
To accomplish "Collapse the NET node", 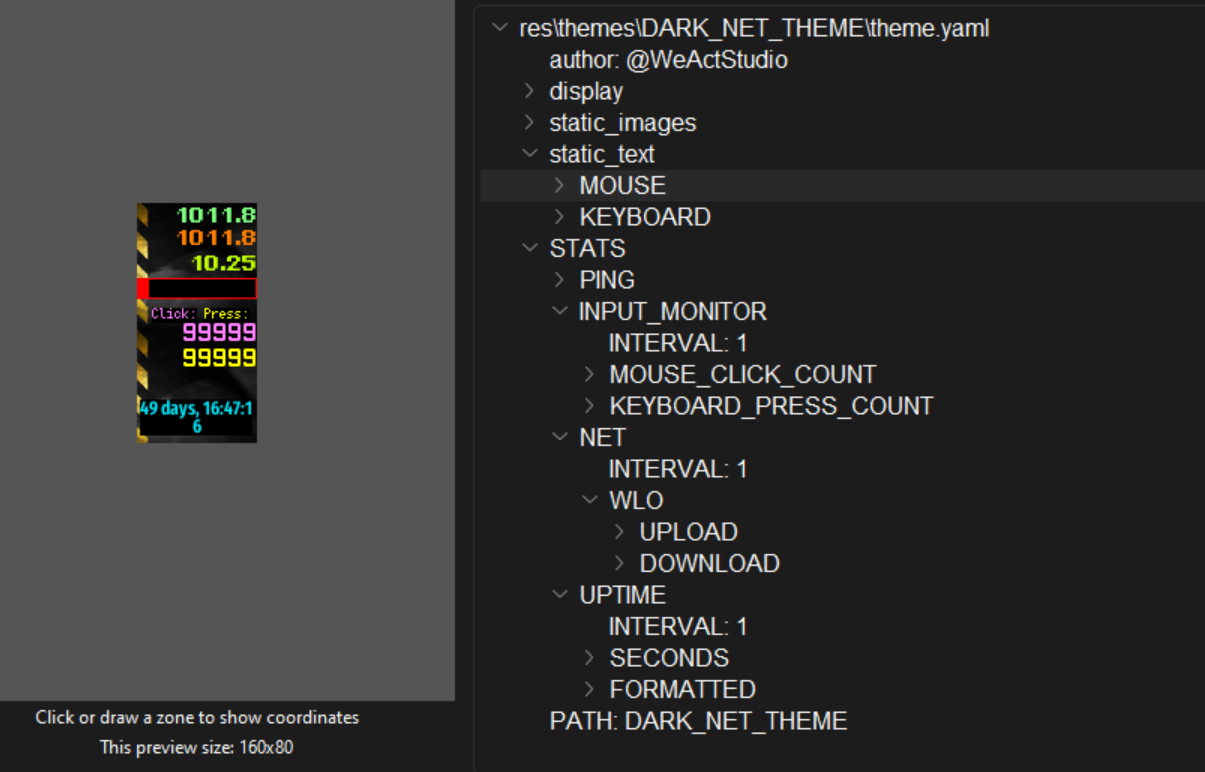I will click(x=559, y=437).
